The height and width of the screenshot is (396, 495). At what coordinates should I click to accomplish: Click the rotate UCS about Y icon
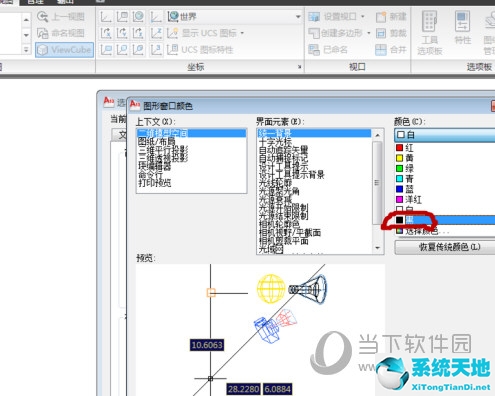(x=122, y=33)
